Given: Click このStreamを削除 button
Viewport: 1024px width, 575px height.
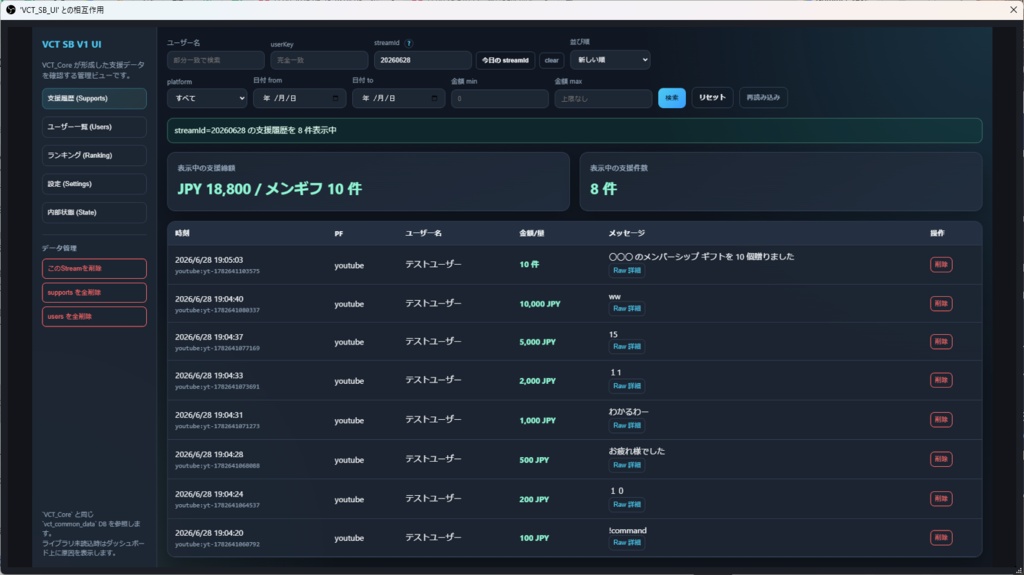Looking at the screenshot, I should [94, 269].
